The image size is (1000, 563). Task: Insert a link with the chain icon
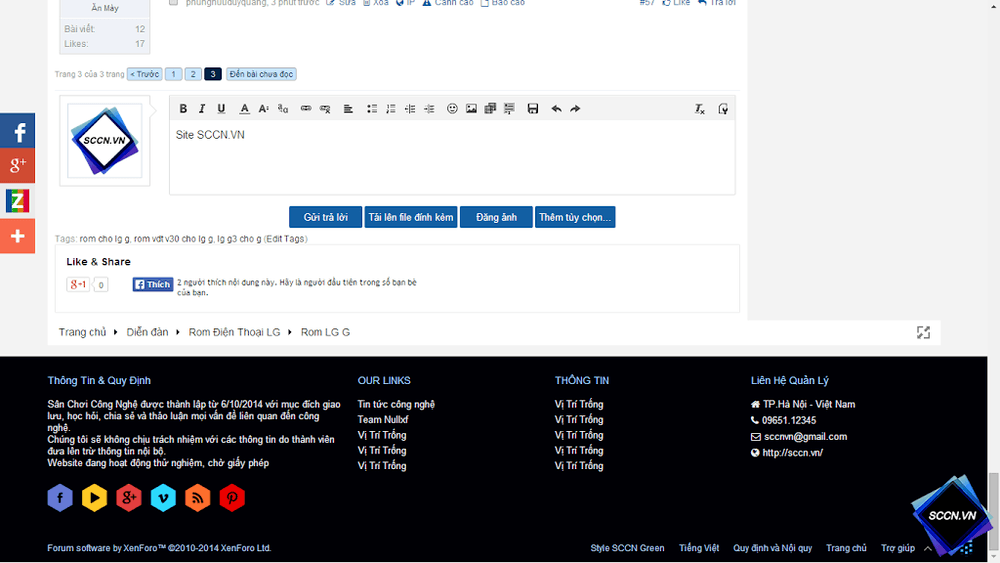(x=306, y=109)
